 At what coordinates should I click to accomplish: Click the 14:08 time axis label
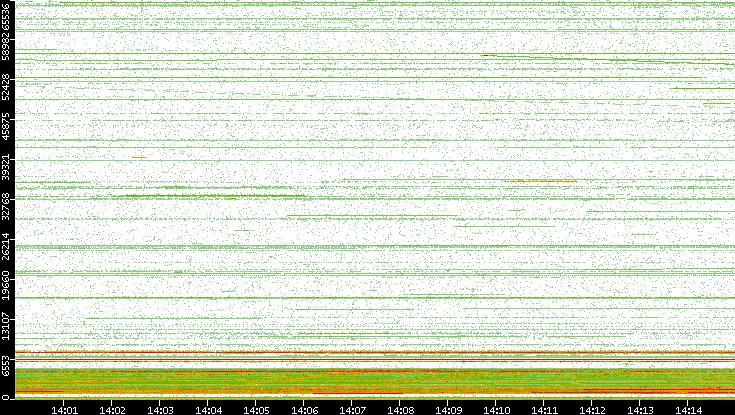[x=401, y=409]
